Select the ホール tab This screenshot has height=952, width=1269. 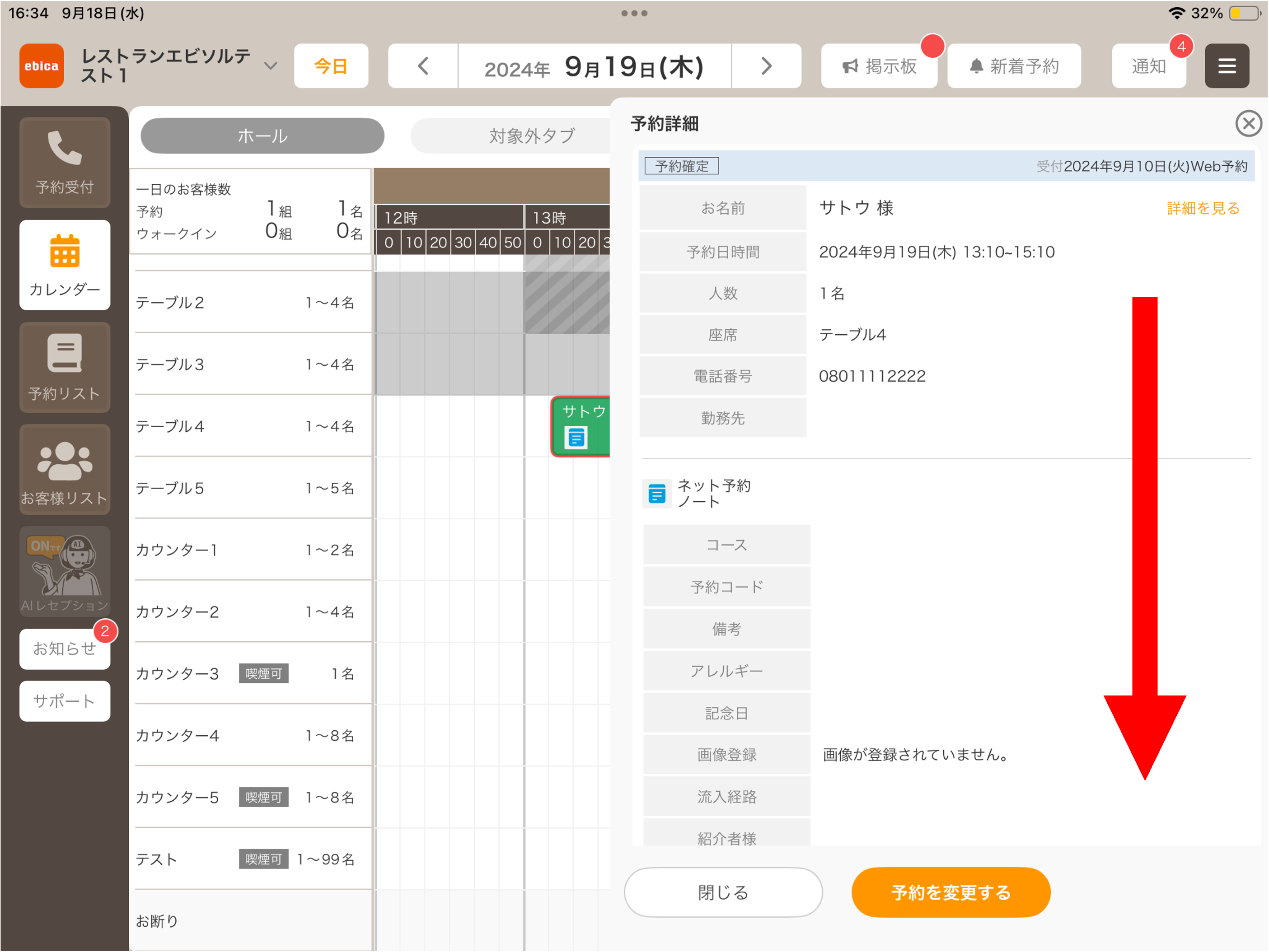(x=262, y=136)
